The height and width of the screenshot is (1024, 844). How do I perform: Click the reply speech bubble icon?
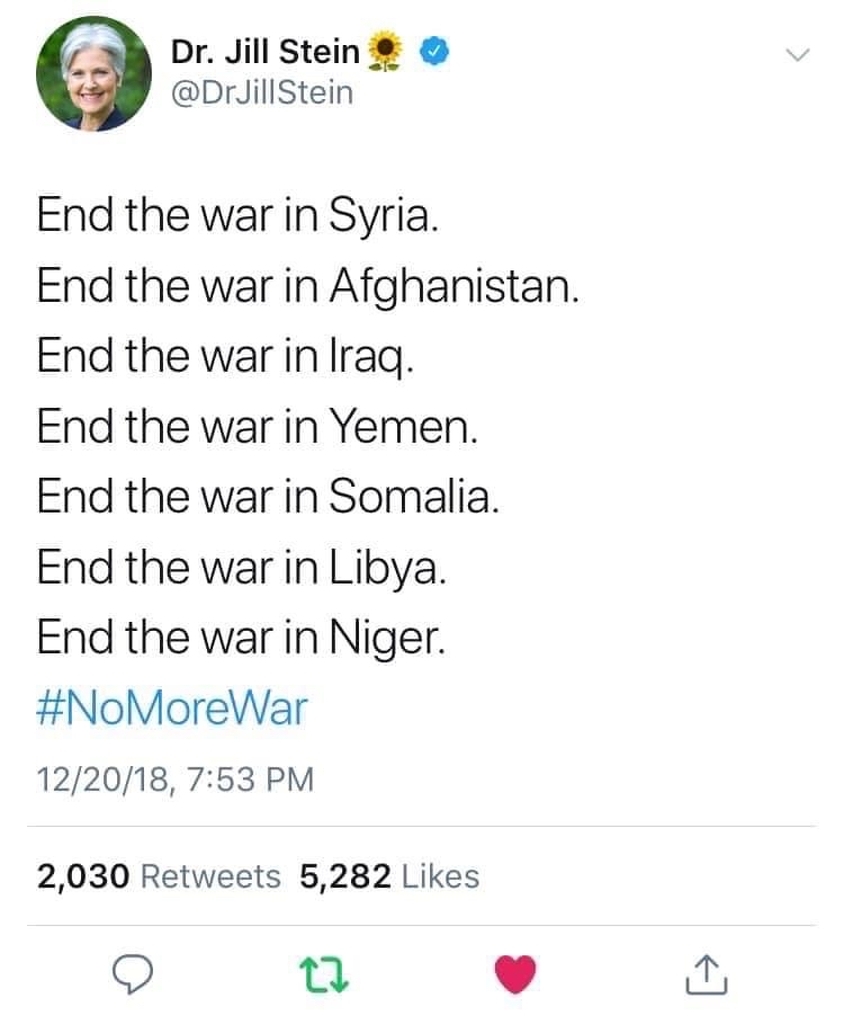tap(133, 973)
